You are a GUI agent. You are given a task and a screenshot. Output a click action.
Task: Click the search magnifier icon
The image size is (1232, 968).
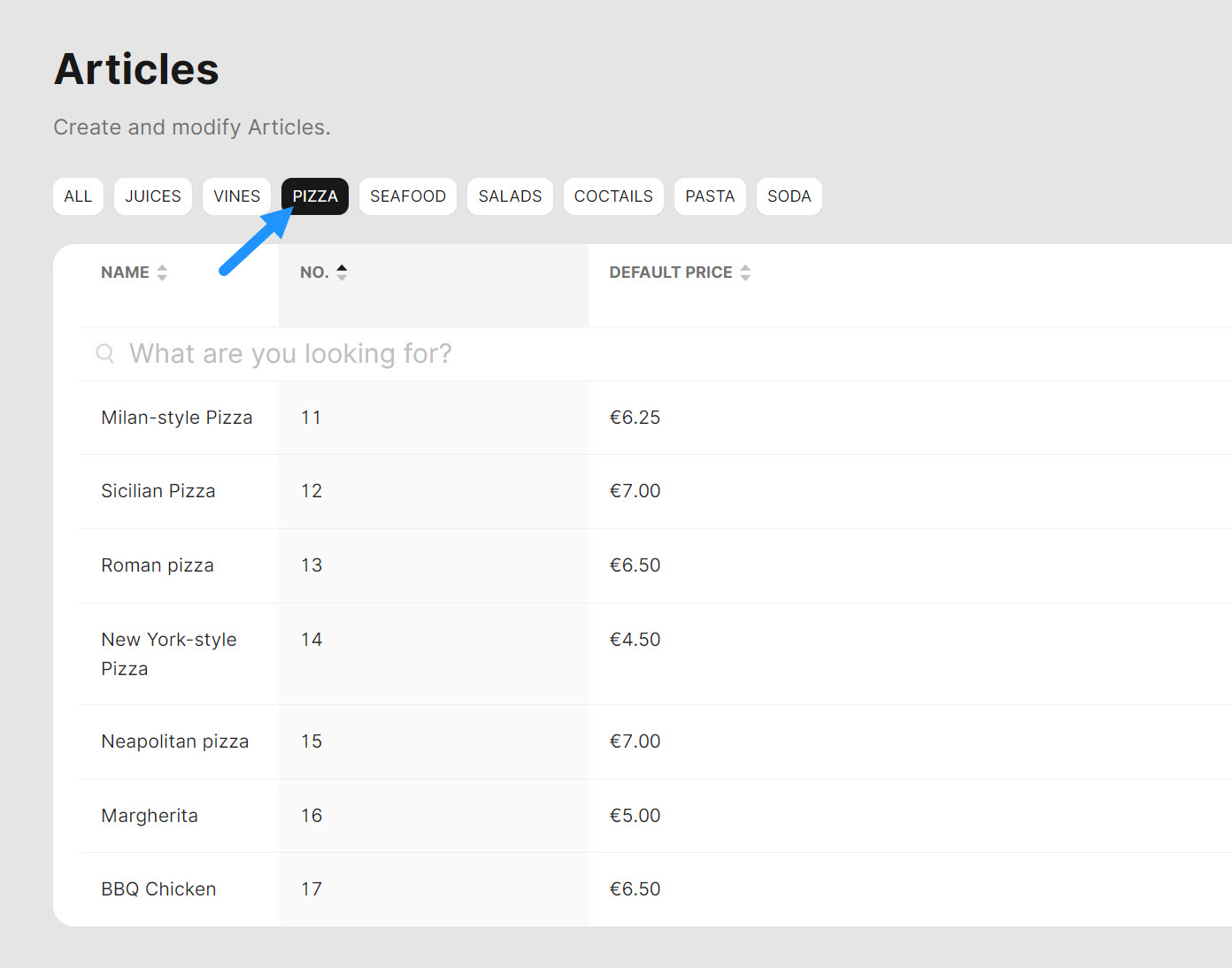(x=104, y=354)
